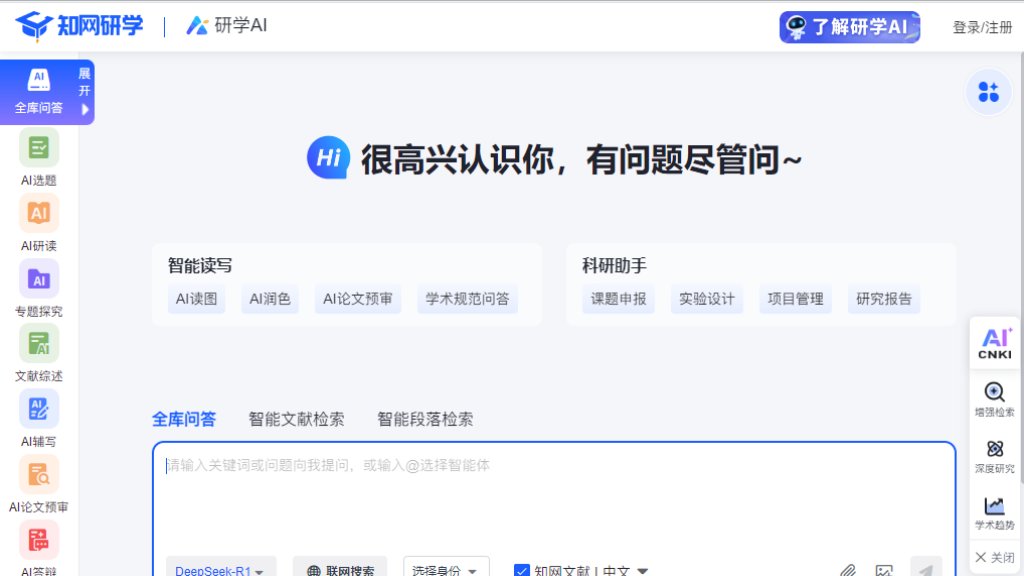Open 登录/注册
The width and height of the screenshot is (1024, 576).
(983, 27)
